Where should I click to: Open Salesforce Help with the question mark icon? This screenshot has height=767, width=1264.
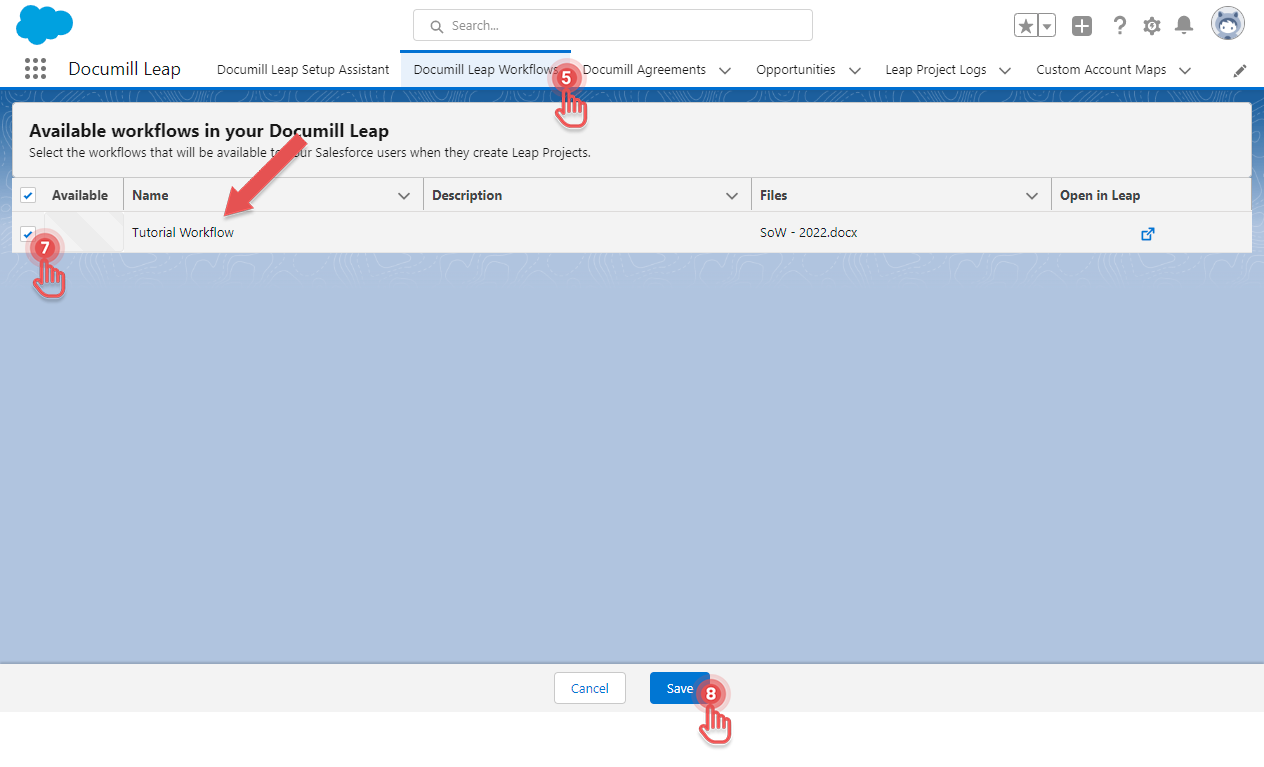coord(1119,25)
